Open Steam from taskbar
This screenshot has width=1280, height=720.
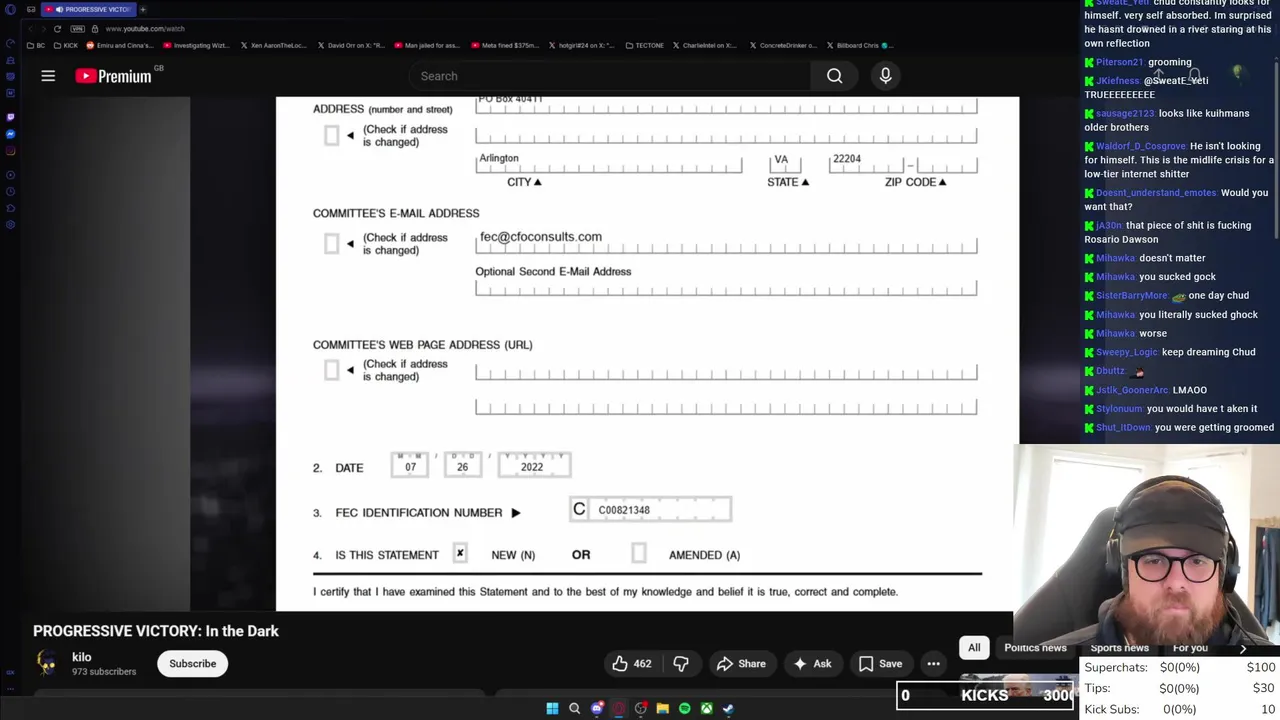(728, 708)
